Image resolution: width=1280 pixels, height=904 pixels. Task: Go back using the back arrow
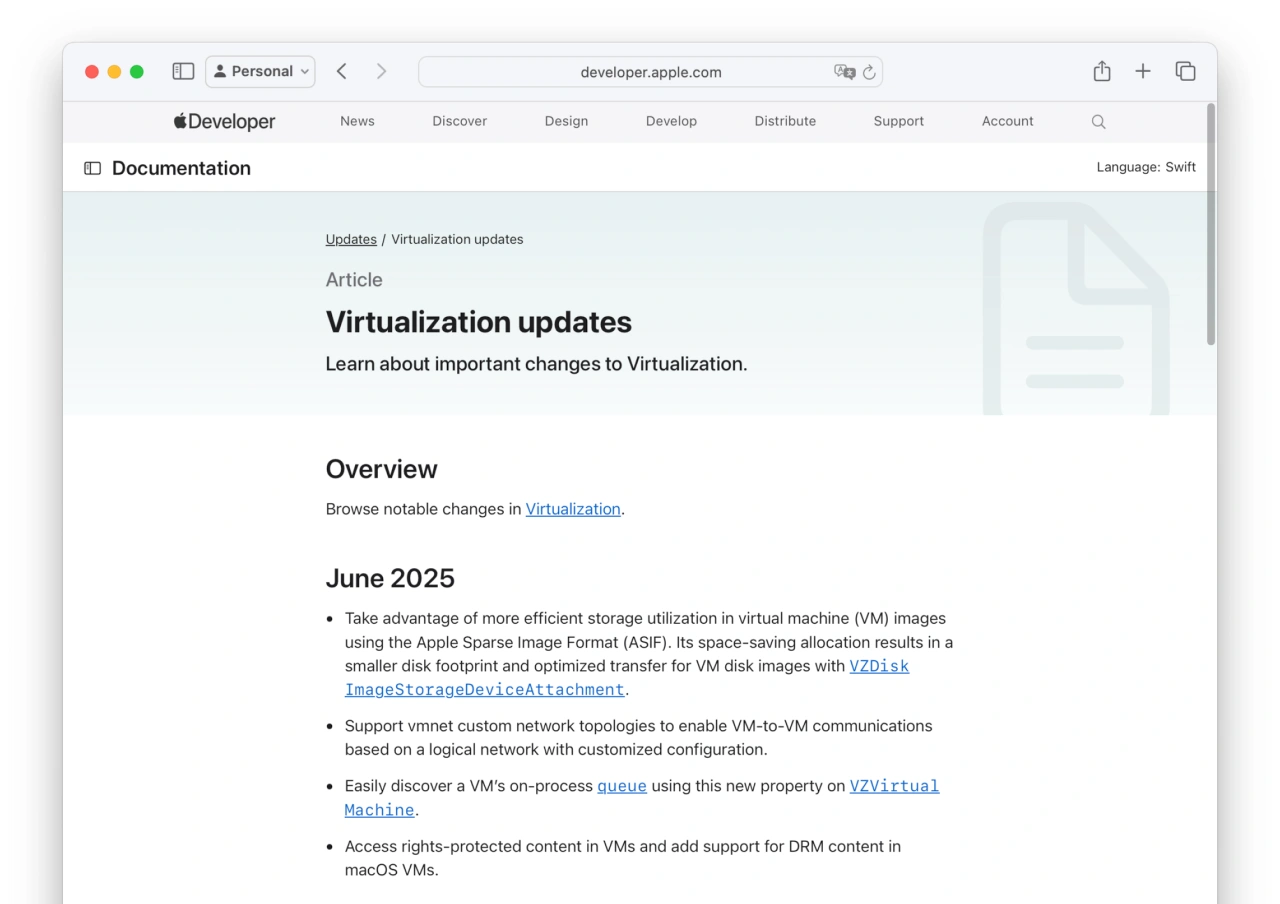[342, 71]
